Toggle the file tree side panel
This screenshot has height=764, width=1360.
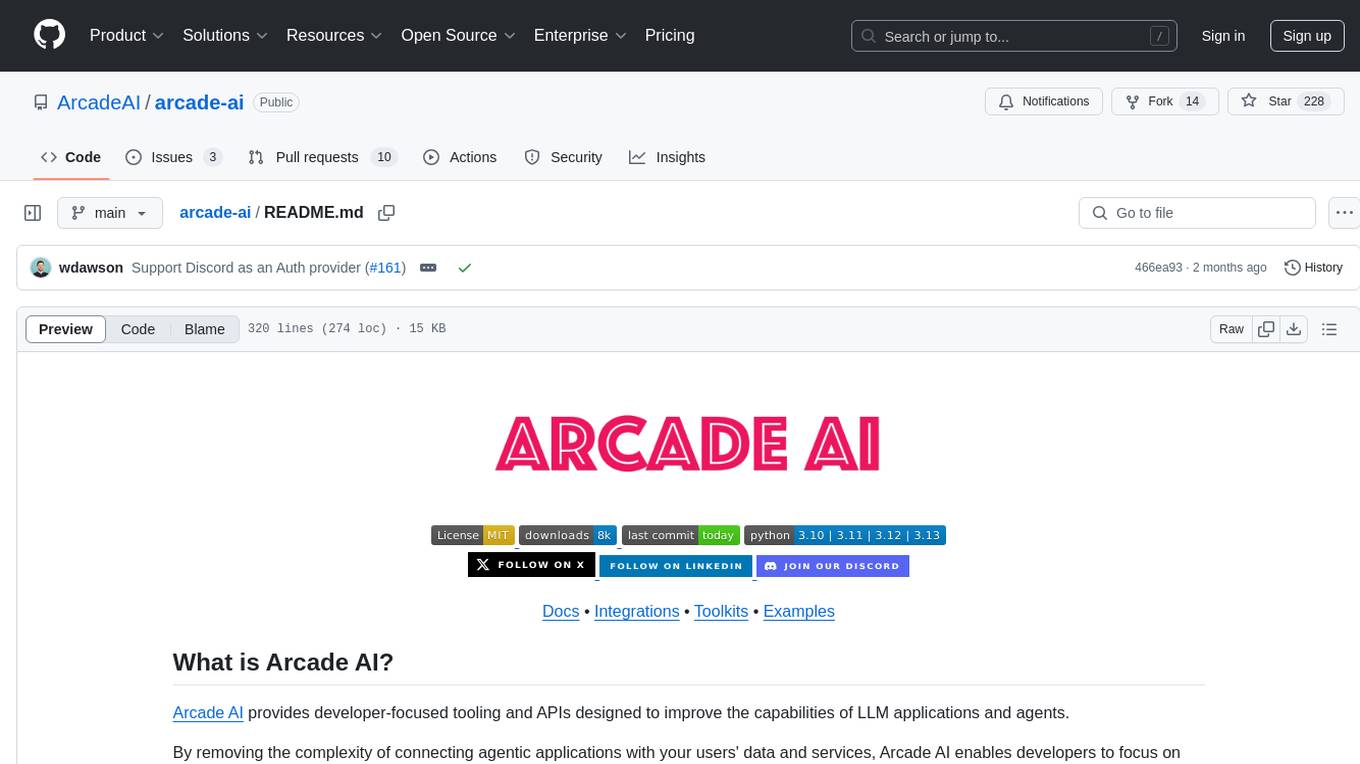point(33,213)
